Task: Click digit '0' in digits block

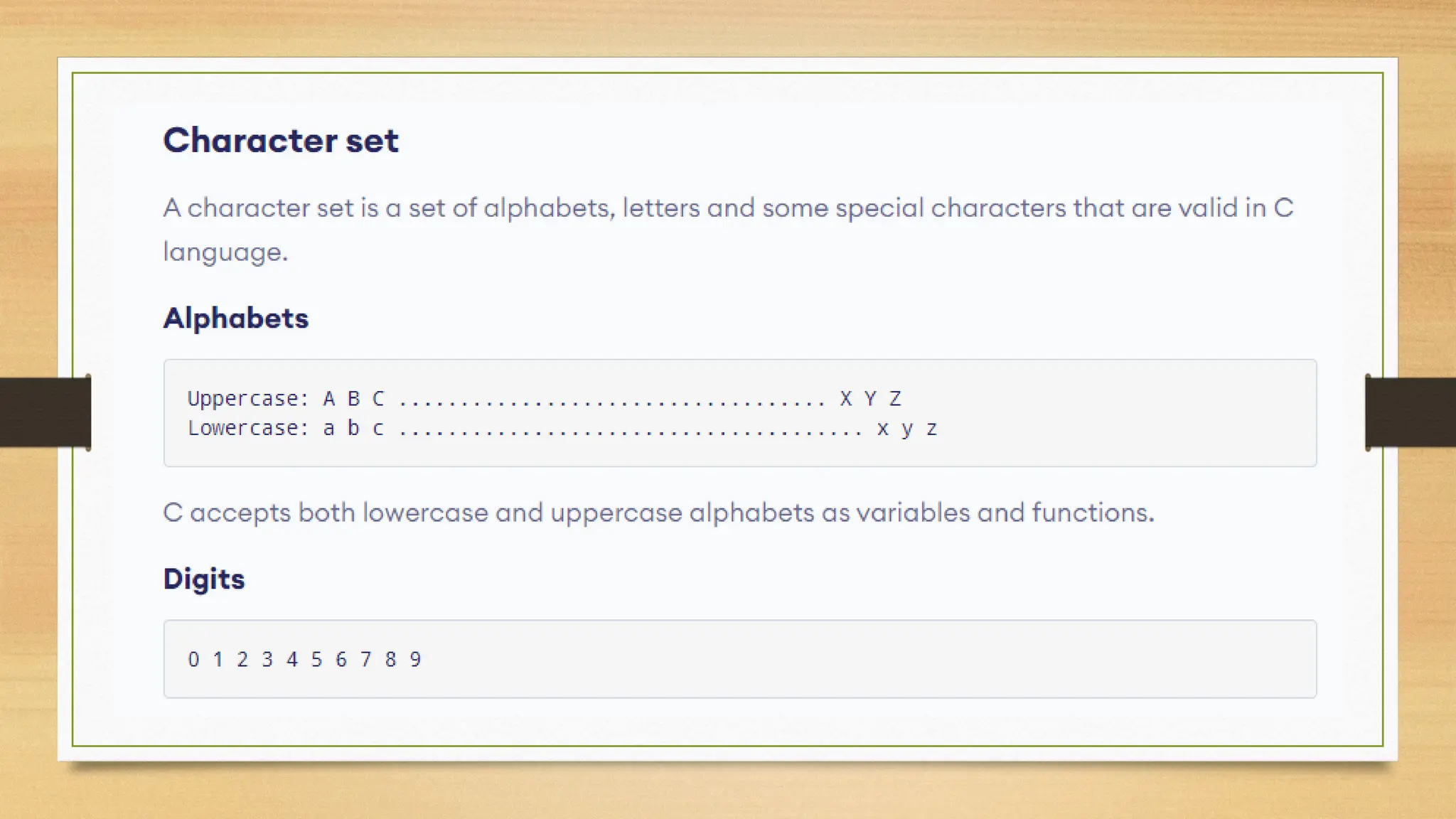Action: [x=193, y=660]
